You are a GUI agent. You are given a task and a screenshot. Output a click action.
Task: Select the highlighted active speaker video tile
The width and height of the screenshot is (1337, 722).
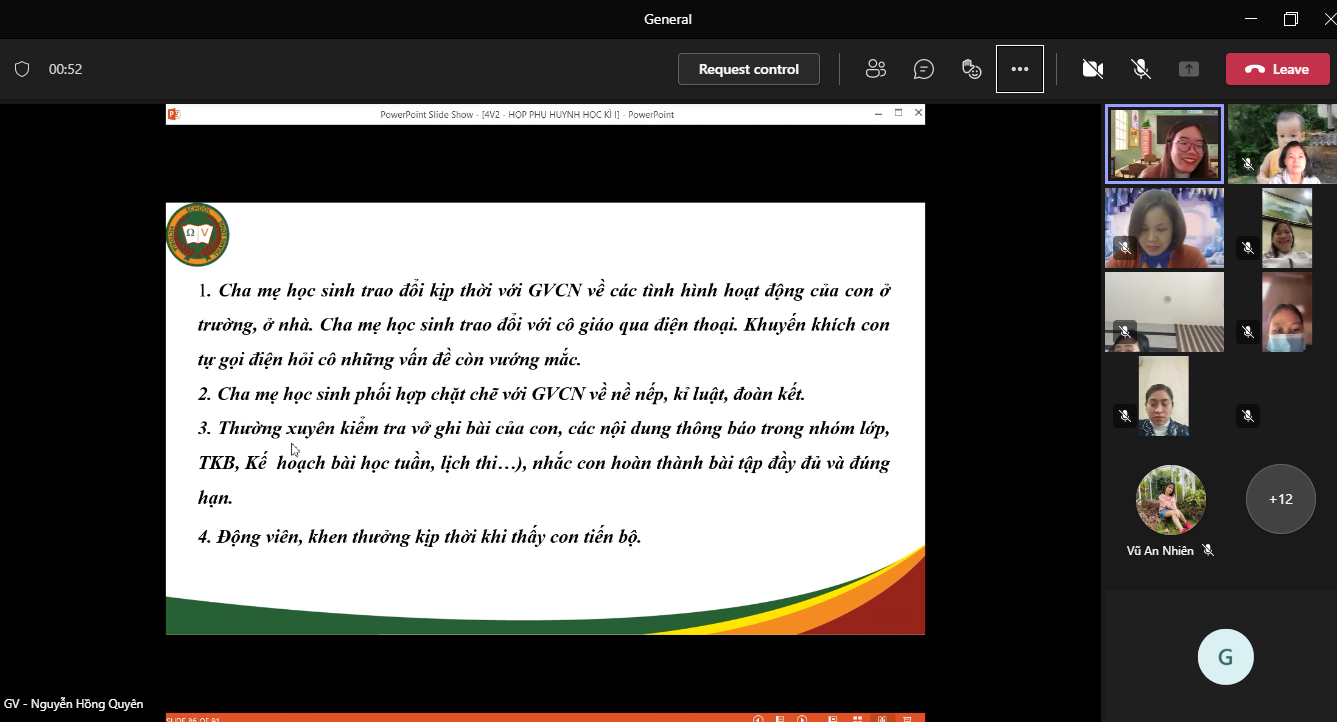pyautogui.click(x=1164, y=144)
